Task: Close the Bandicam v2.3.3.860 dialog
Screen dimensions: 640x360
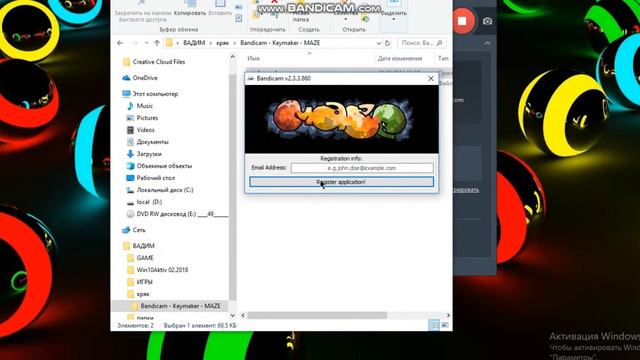Action: tap(431, 78)
